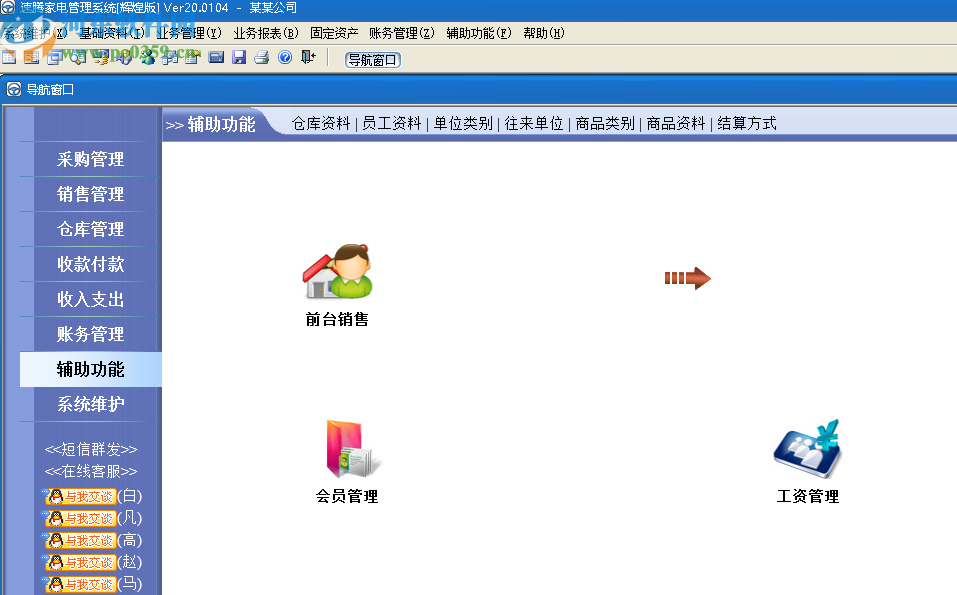Viewport: 957px width, 595px height.
Task: Select 系统维护 in the sidebar
Action: pos(91,404)
